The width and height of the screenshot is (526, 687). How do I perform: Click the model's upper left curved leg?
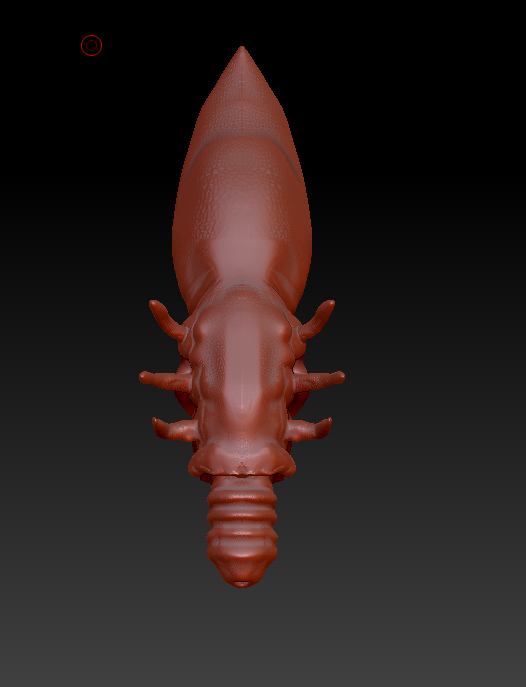point(167,320)
